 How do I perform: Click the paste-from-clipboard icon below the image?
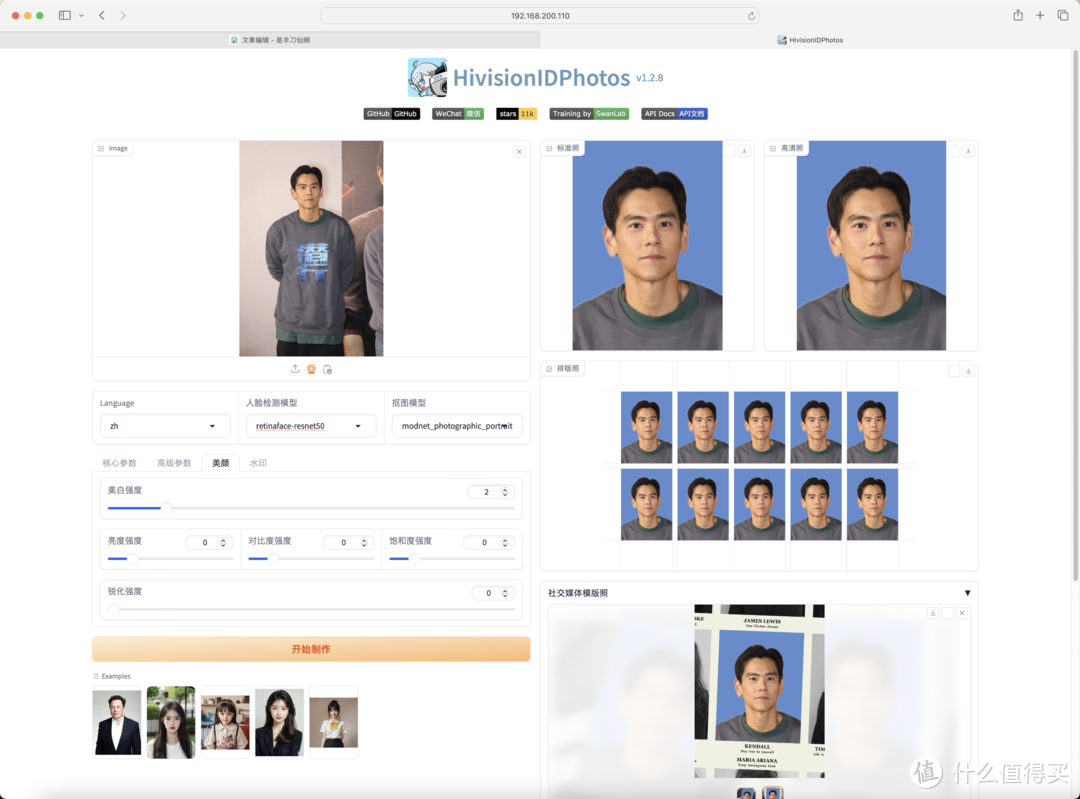[327, 369]
